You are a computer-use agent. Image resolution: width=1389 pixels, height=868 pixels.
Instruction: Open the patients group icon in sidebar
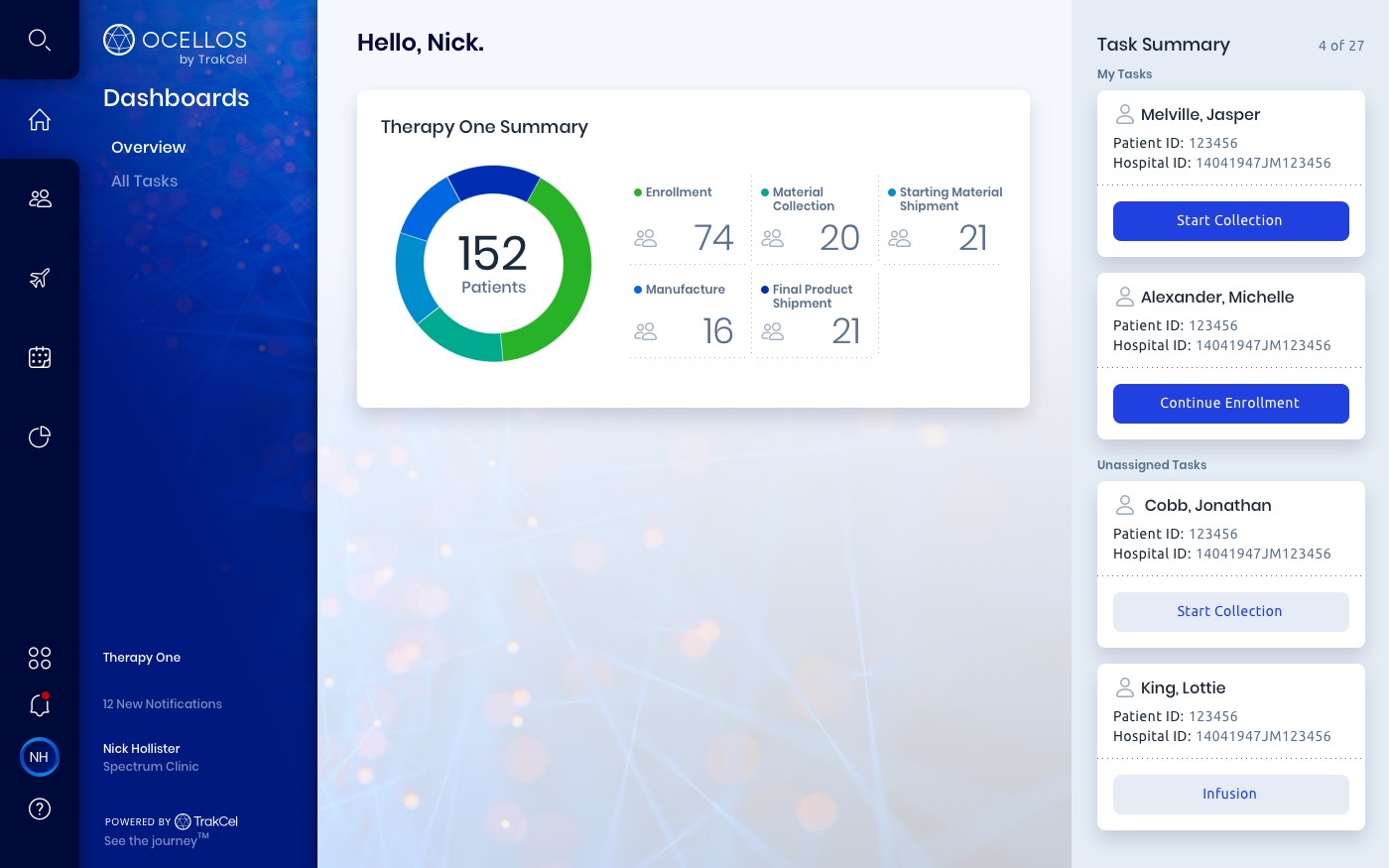[x=40, y=199]
